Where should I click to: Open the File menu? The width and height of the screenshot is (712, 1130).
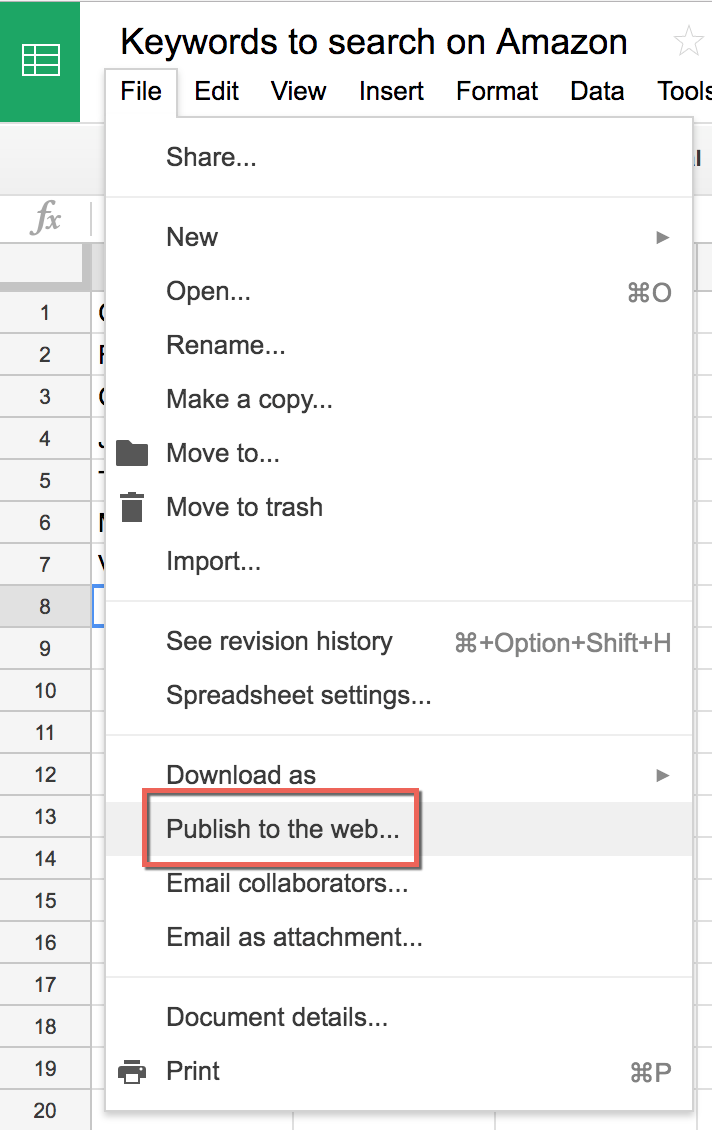[x=141, y=92]
